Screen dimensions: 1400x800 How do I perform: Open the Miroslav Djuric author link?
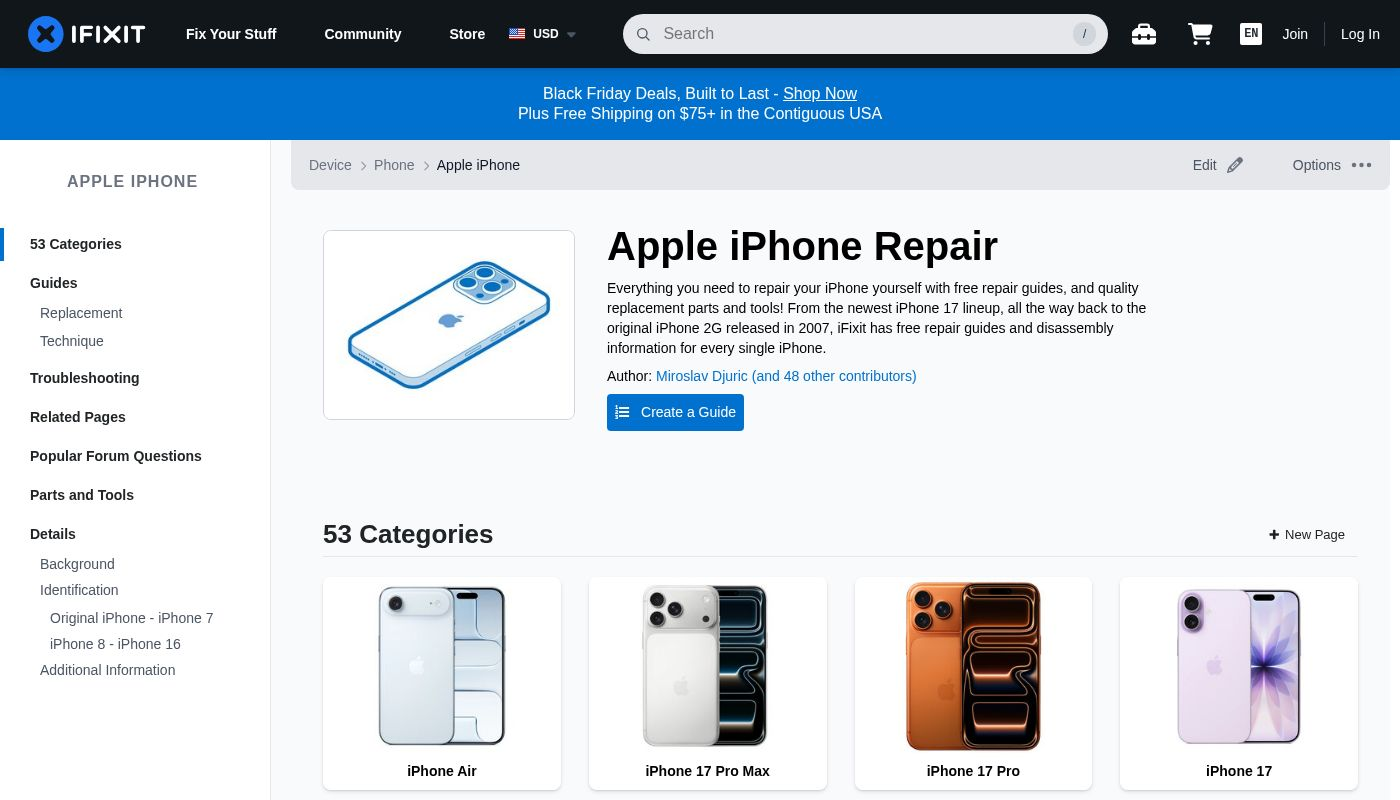(786, 376)
